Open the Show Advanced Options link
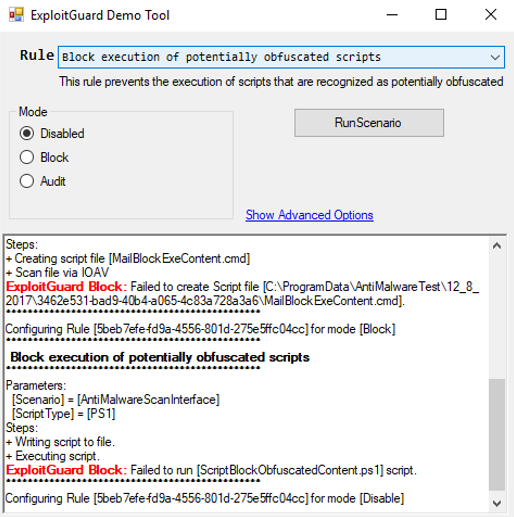Image resolution: width=514 pixels, height=517 pixels. pos(309,215)
